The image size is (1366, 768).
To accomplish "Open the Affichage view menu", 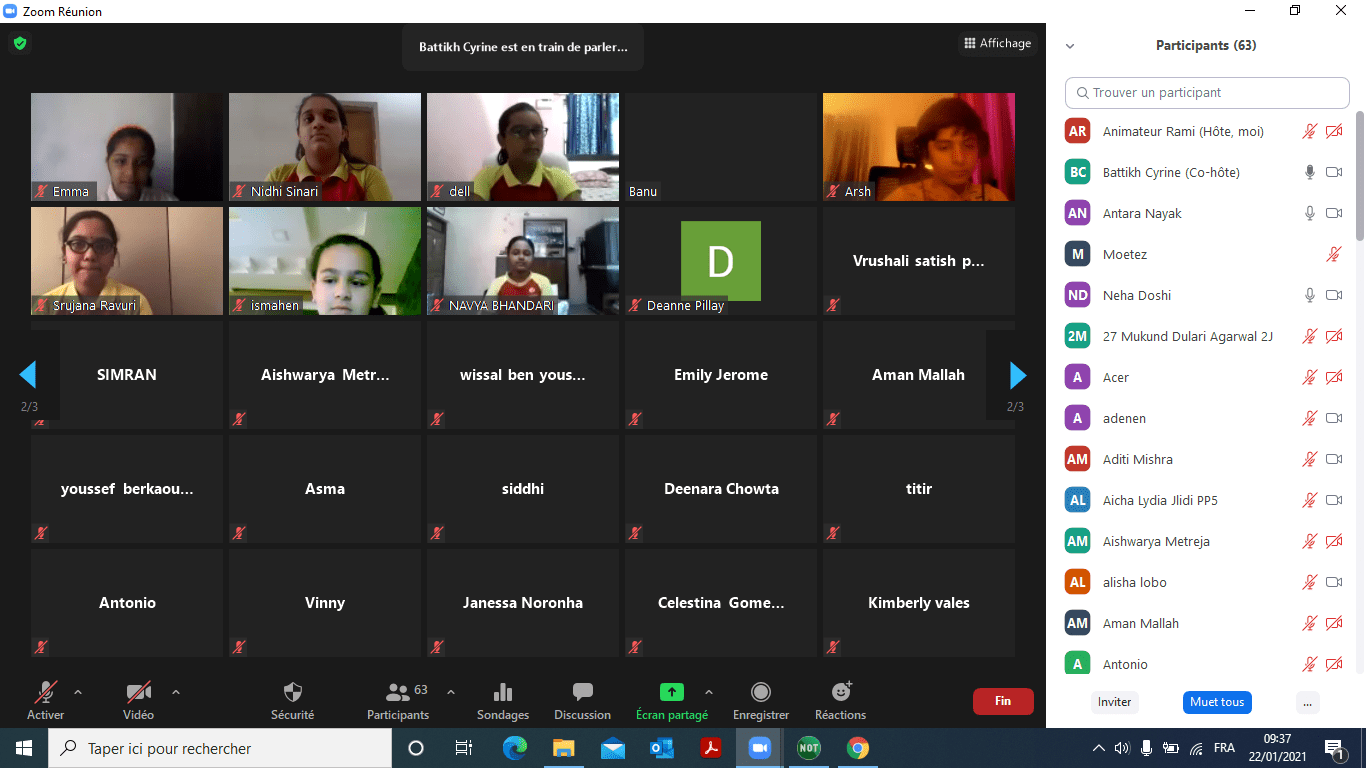I will [x=997, y=43].
